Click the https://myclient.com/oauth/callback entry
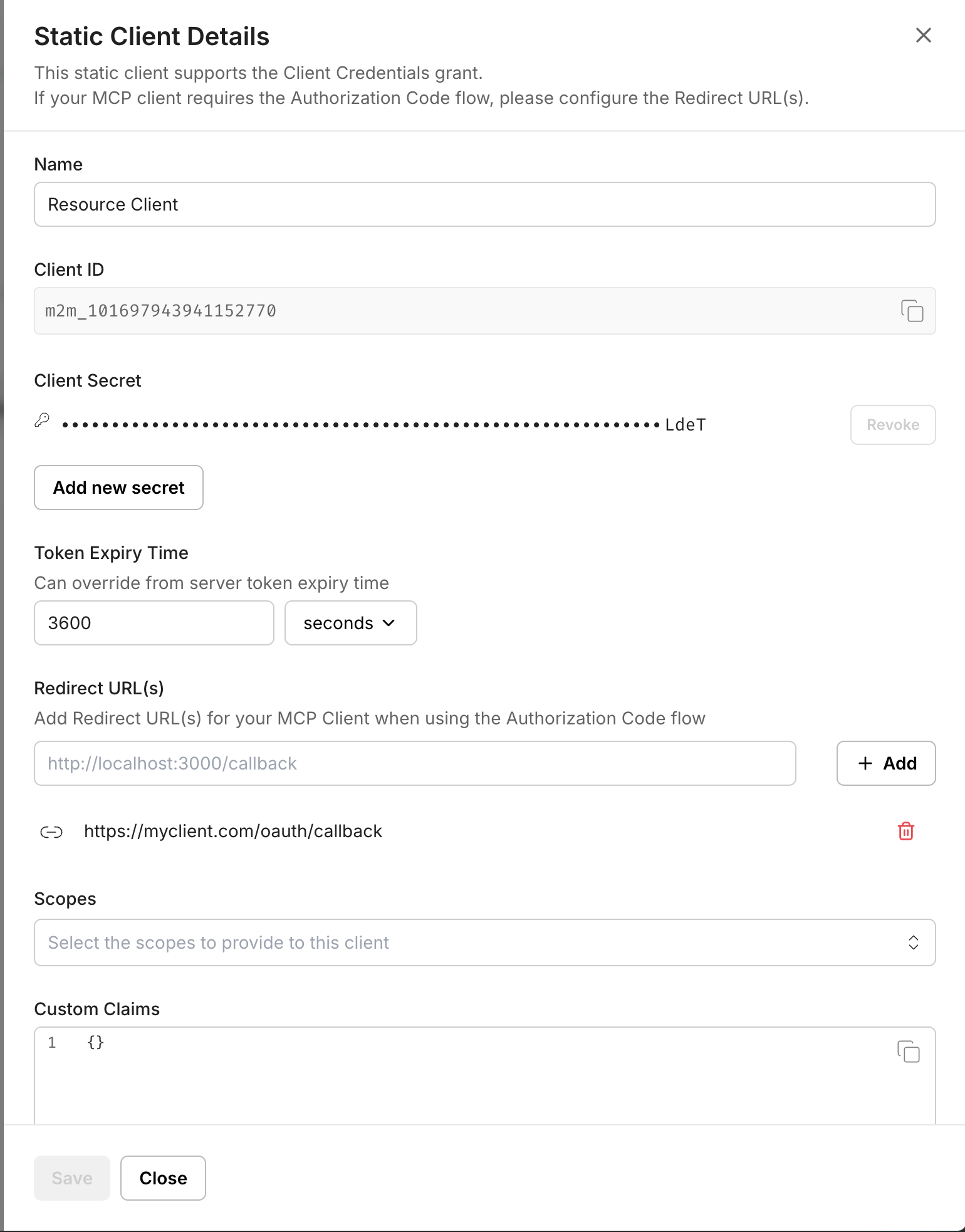965x1232 pixels. 233,832
